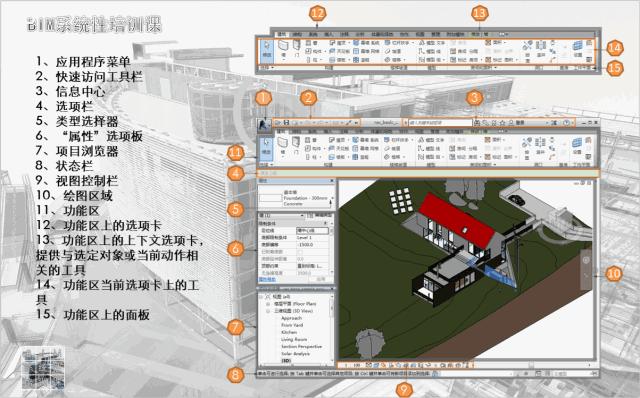Select the 幕墙系统 tool in main window ribbon
Image resolution: width=640 pixels, height=398 pixels.
coord(366,140)
